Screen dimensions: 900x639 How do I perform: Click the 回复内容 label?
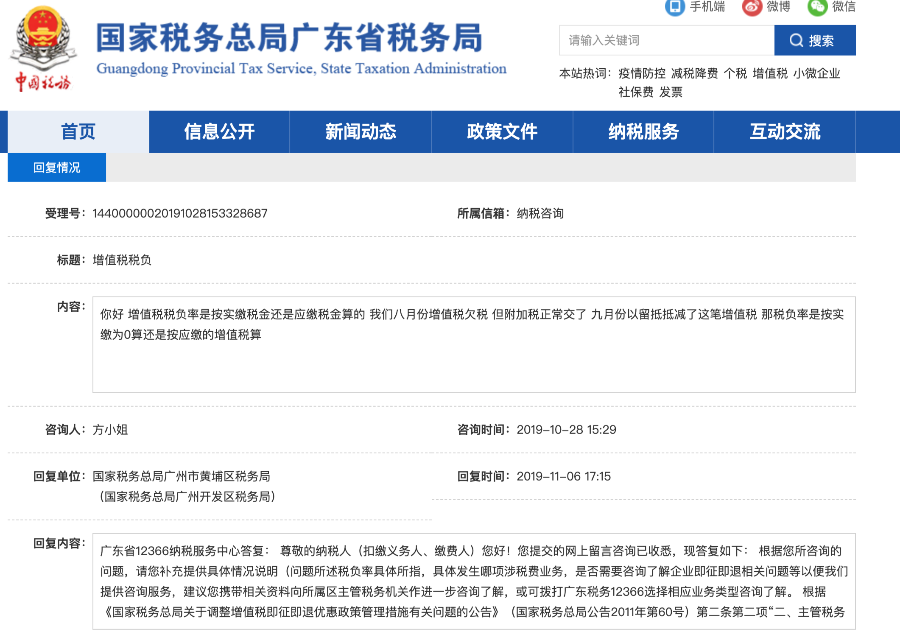59,543
